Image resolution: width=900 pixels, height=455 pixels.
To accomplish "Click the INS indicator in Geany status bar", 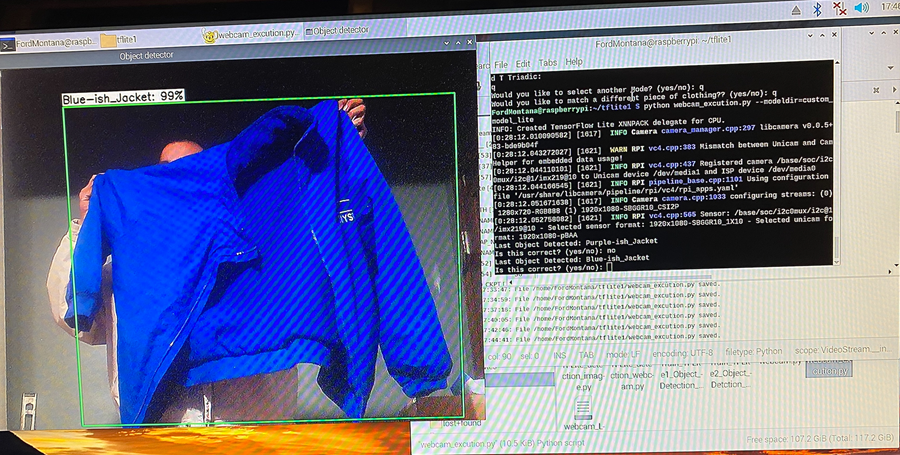I will click(x=559, y=355).
